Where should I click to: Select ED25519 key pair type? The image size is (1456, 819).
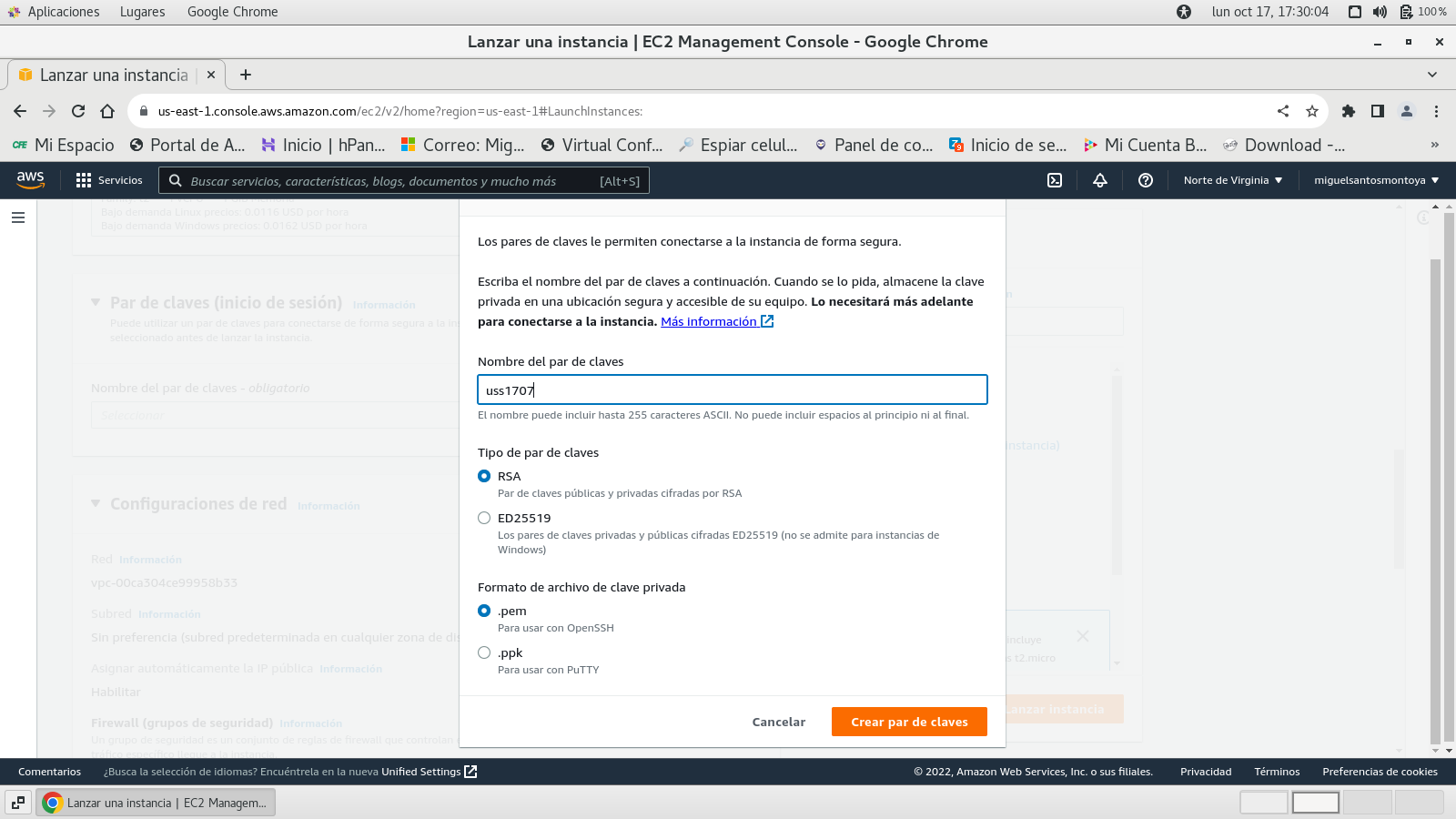coord(484,518)
